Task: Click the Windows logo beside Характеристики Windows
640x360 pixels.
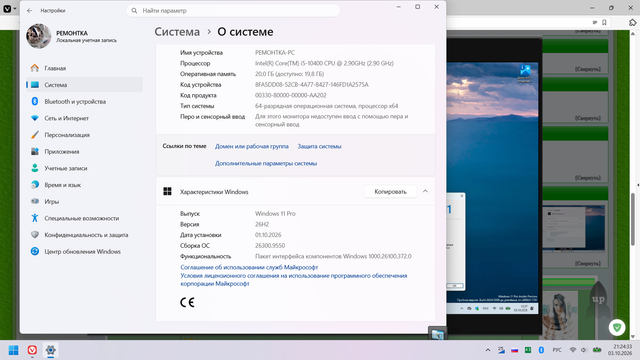Action: coord(167,191)
